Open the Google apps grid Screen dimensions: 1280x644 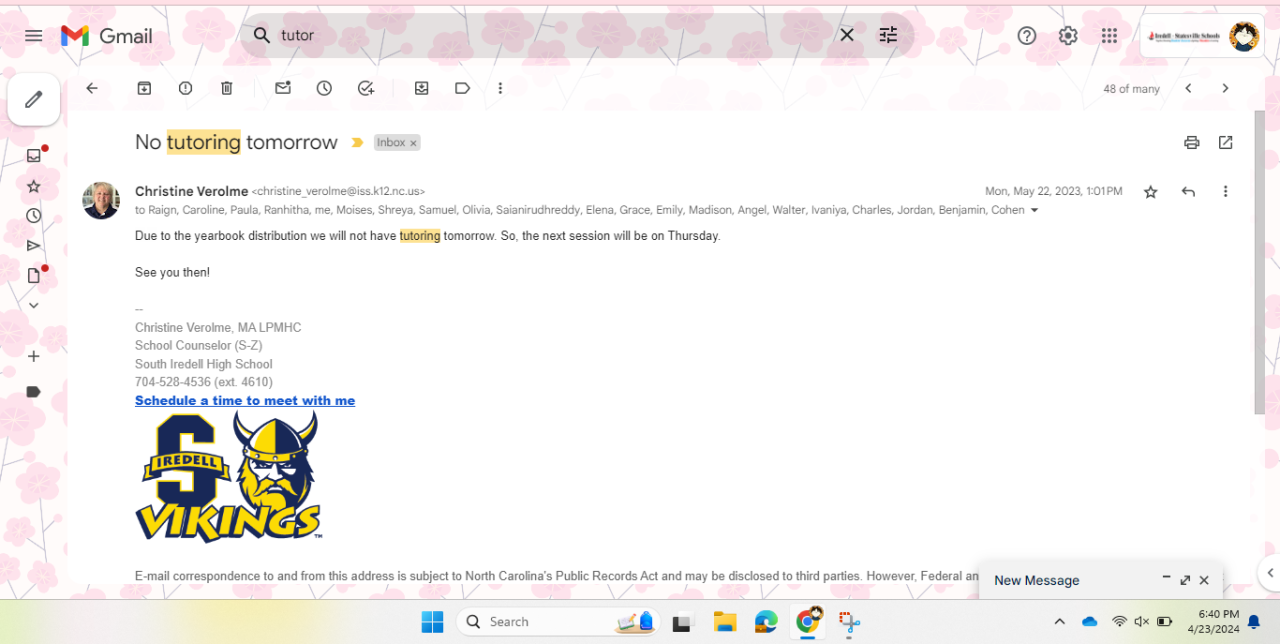(1109, 36)
